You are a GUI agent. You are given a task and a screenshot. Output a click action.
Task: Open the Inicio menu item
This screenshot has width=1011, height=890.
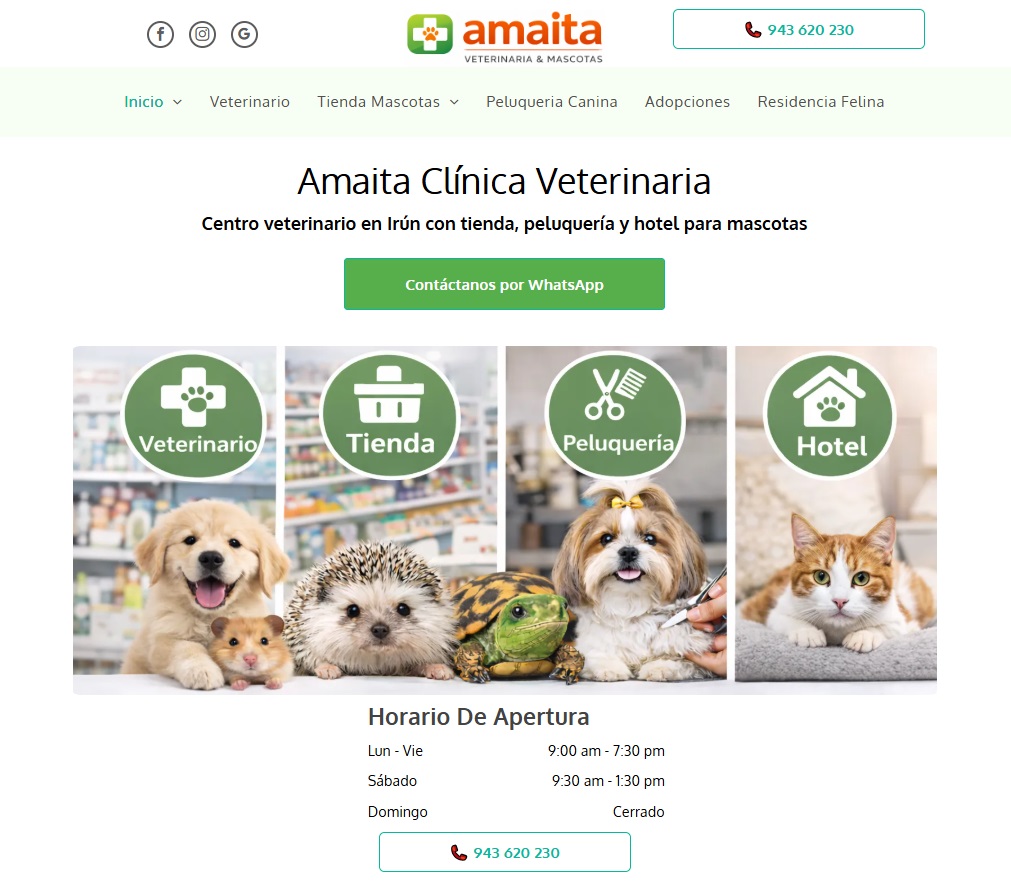click(x=144, y=102)
